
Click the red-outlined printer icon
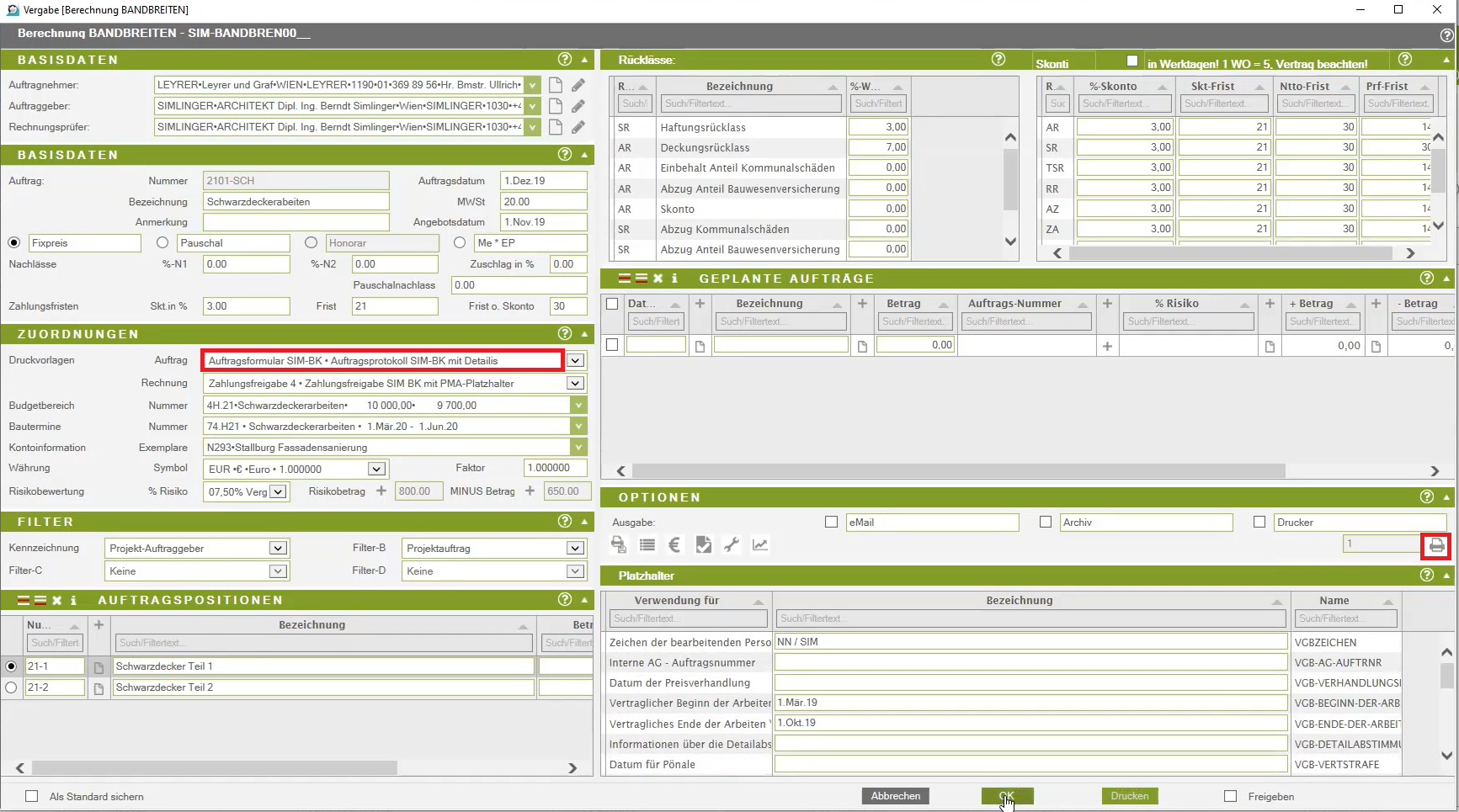[1436, 545]
